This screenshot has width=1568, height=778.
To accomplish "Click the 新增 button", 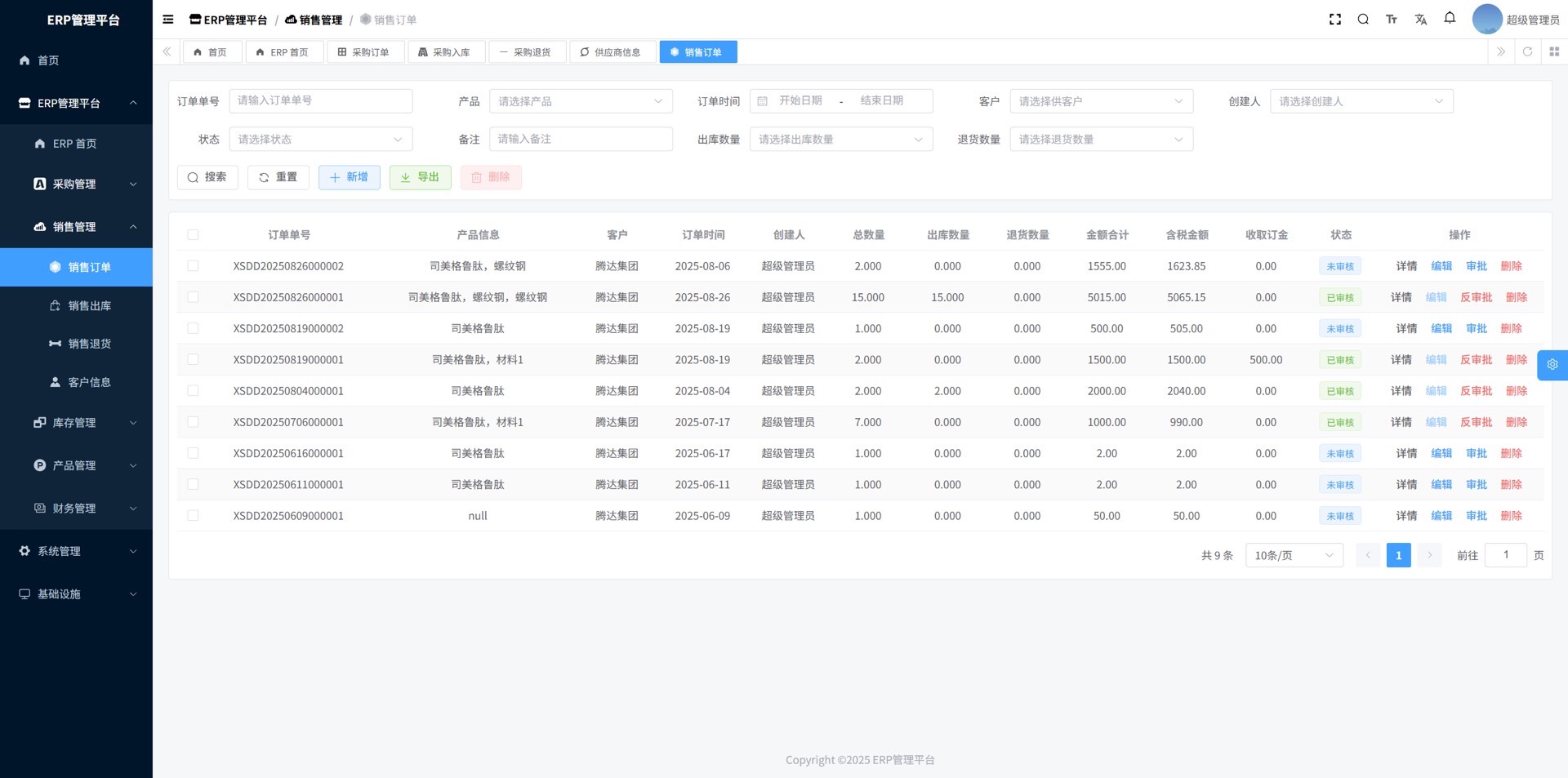I will click(x=349, y=177).
